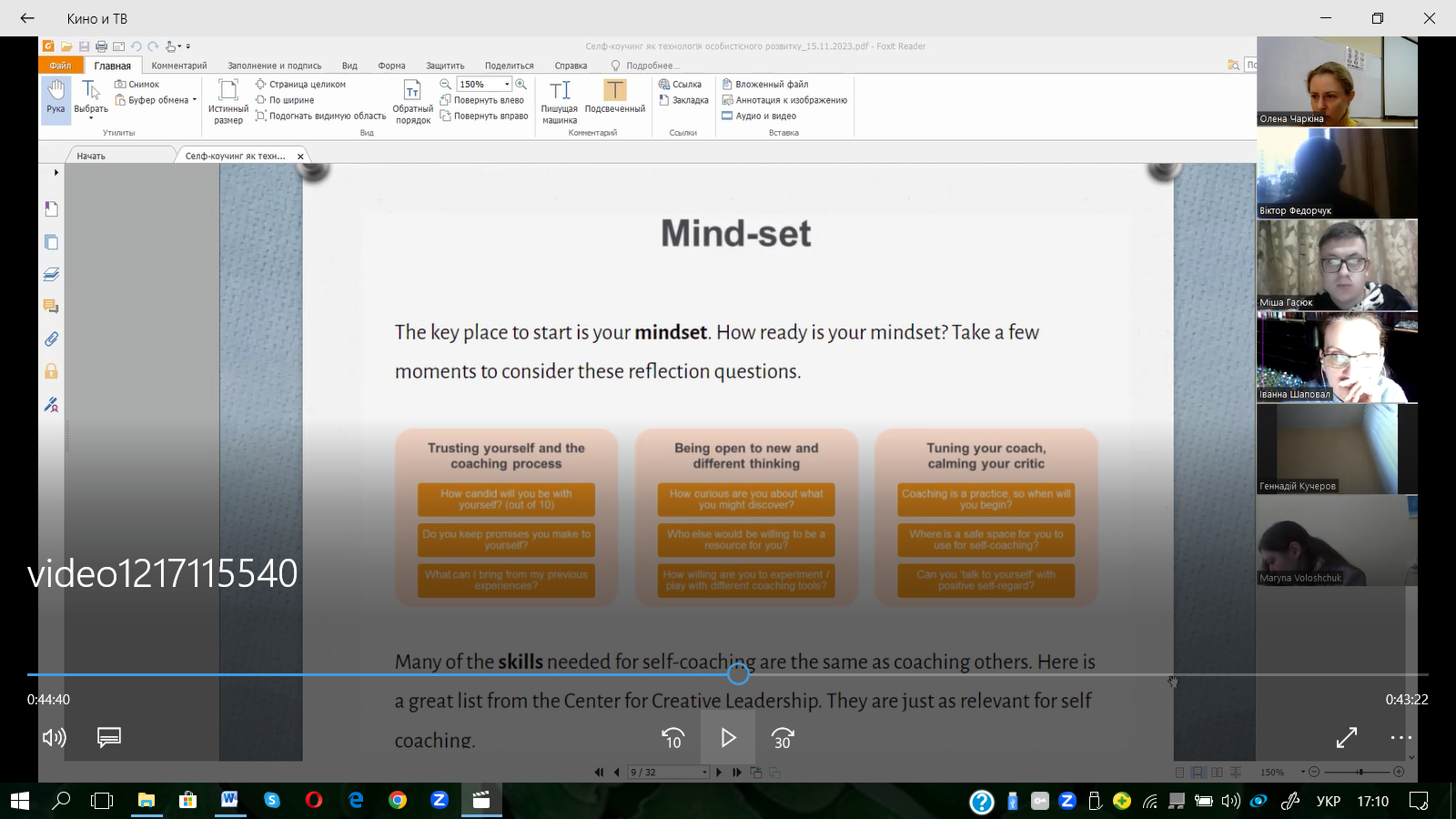Skip back 10 seconds
Screen dimensions: 1456x819
(x=672, y=738)
